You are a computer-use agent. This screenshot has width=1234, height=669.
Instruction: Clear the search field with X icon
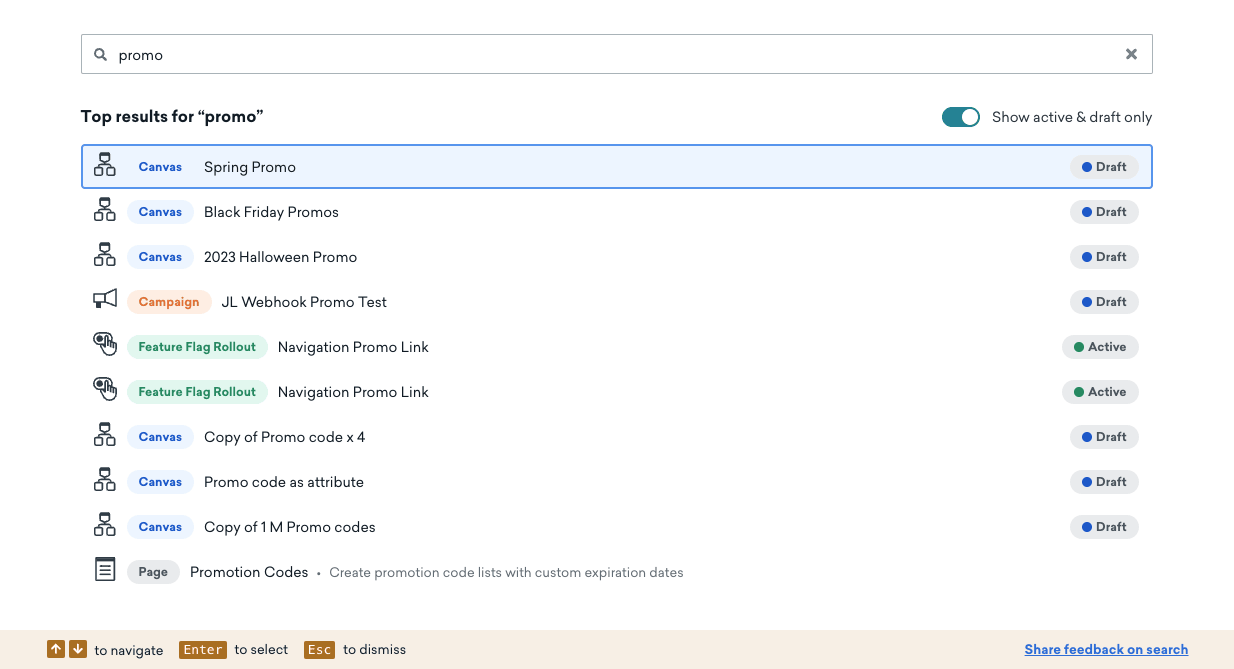1131,55
